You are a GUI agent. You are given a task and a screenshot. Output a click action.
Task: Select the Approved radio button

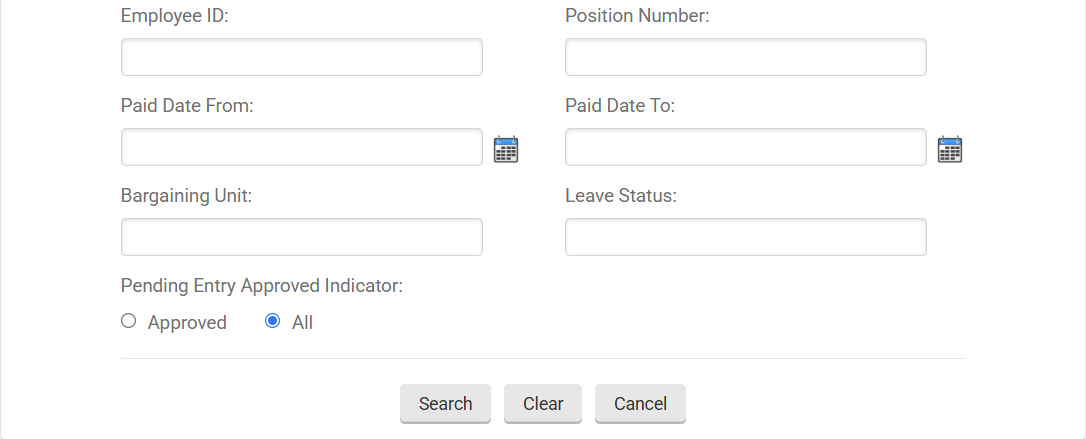pos(128,321)
